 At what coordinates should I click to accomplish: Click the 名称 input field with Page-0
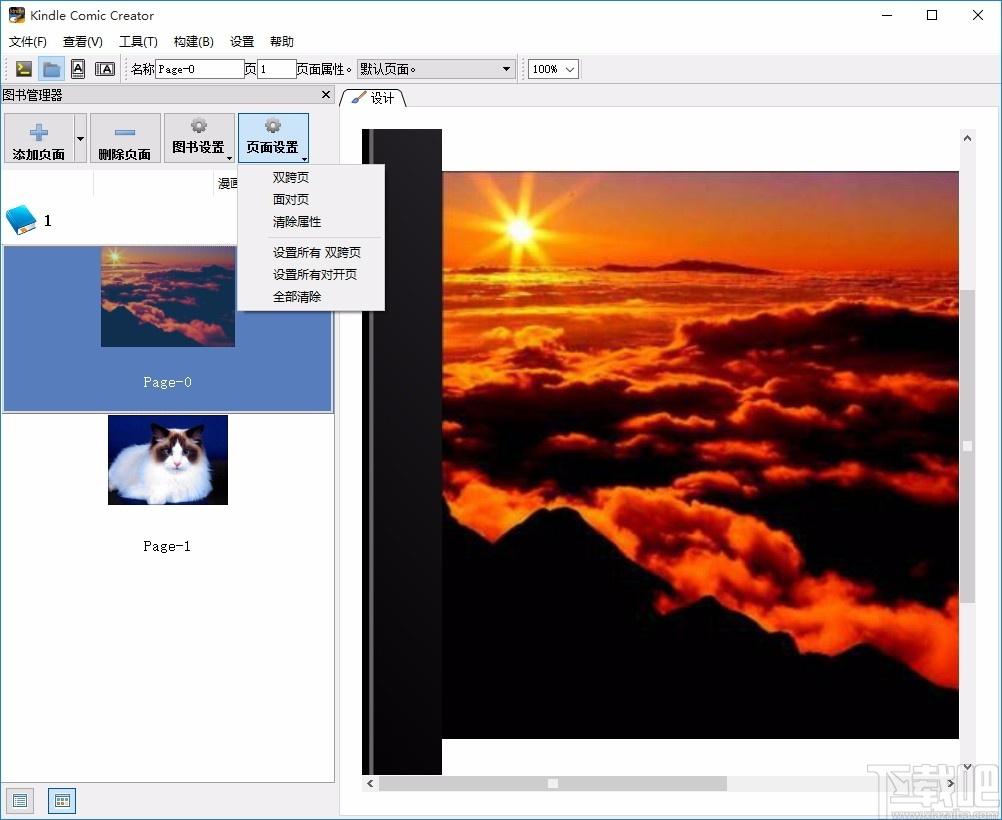tap(199, 69)
